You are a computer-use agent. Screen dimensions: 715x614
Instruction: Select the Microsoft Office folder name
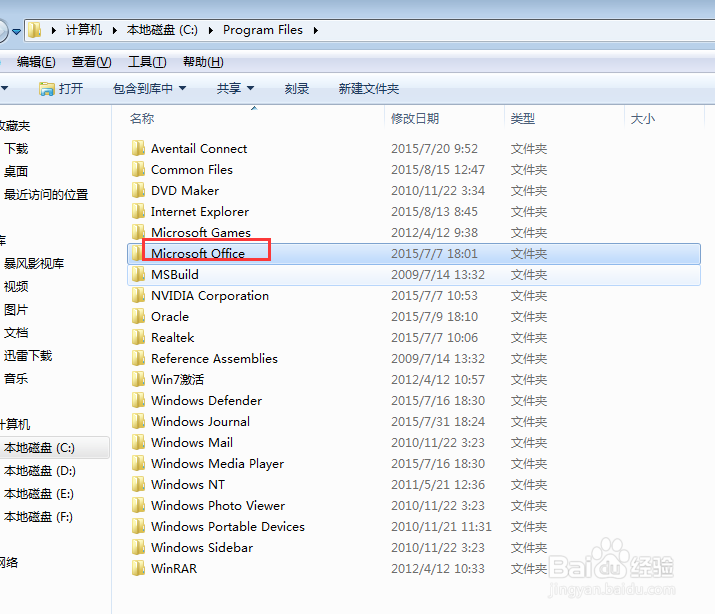coord(198,253)
